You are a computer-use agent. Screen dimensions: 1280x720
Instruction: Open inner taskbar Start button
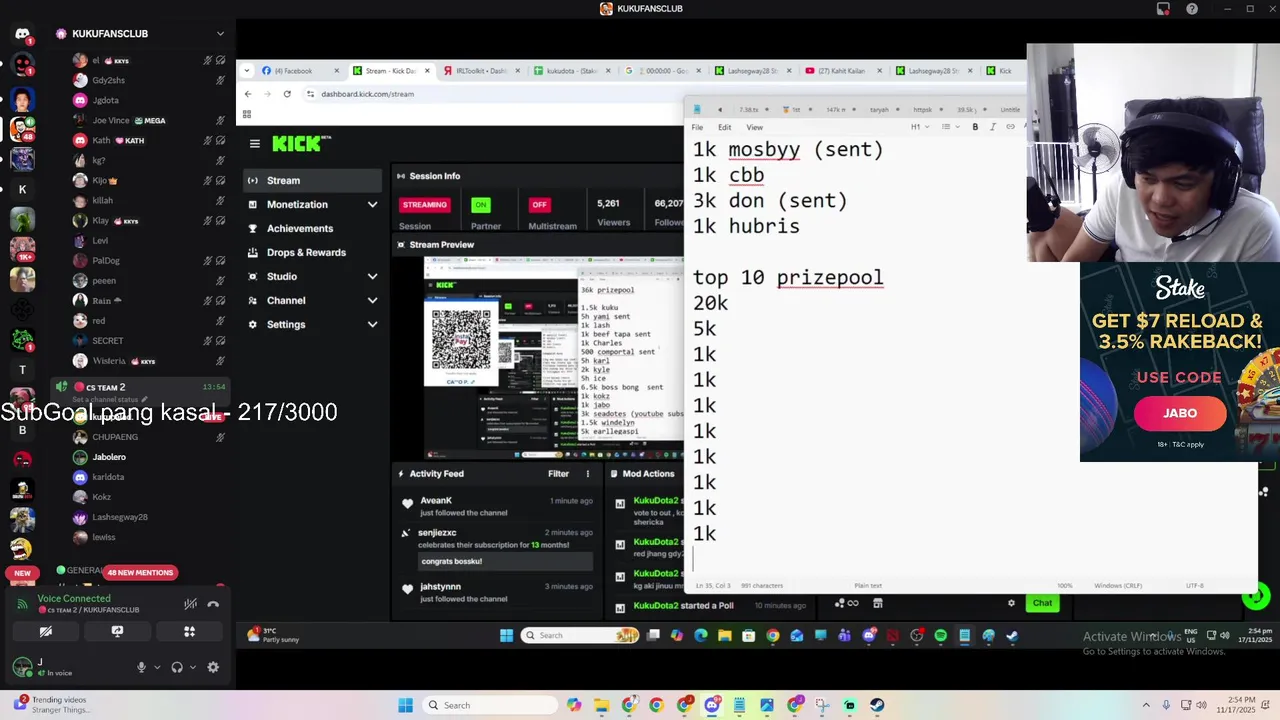(506, 635)
